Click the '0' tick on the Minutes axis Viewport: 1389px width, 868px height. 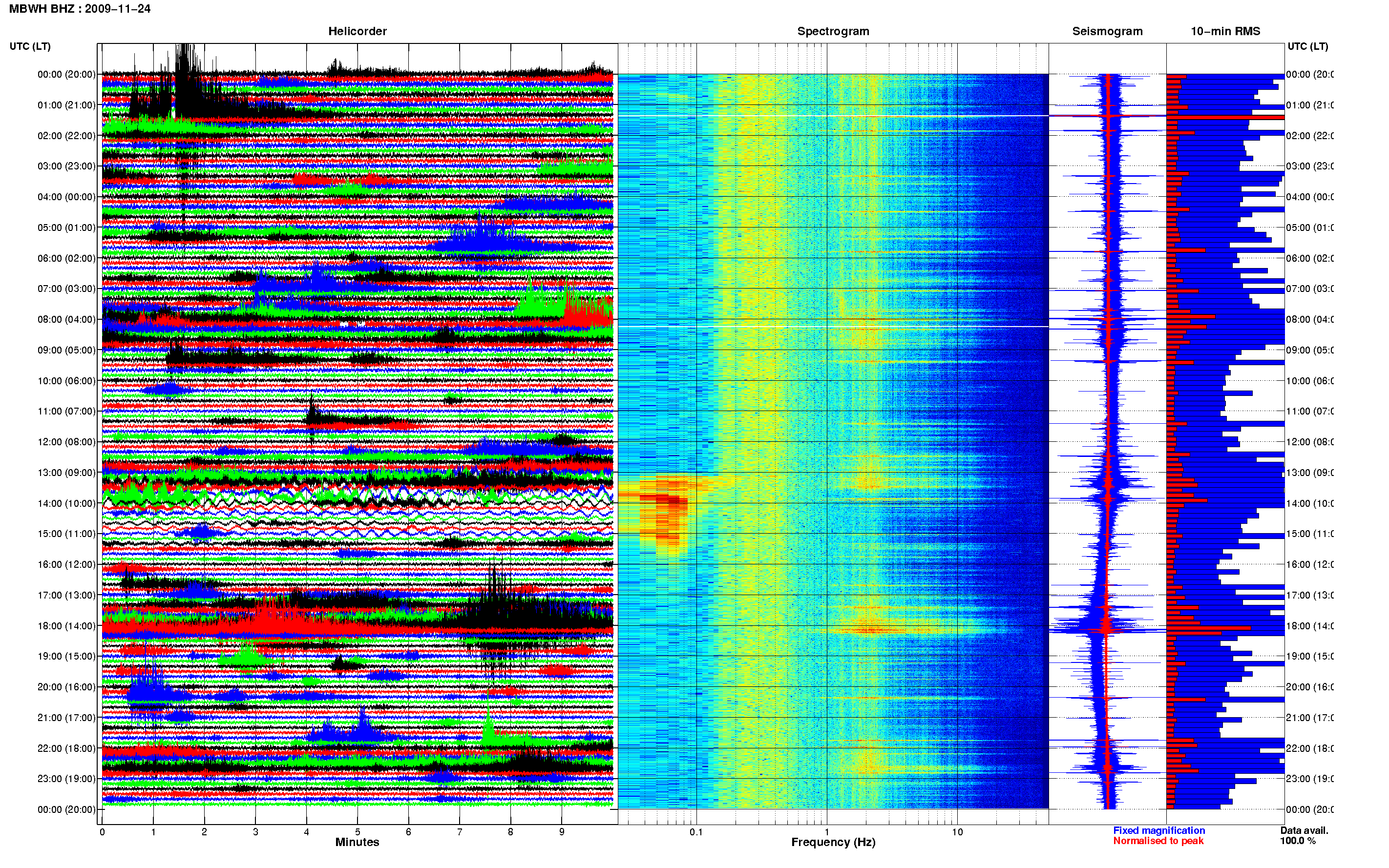tap(102, 832)
